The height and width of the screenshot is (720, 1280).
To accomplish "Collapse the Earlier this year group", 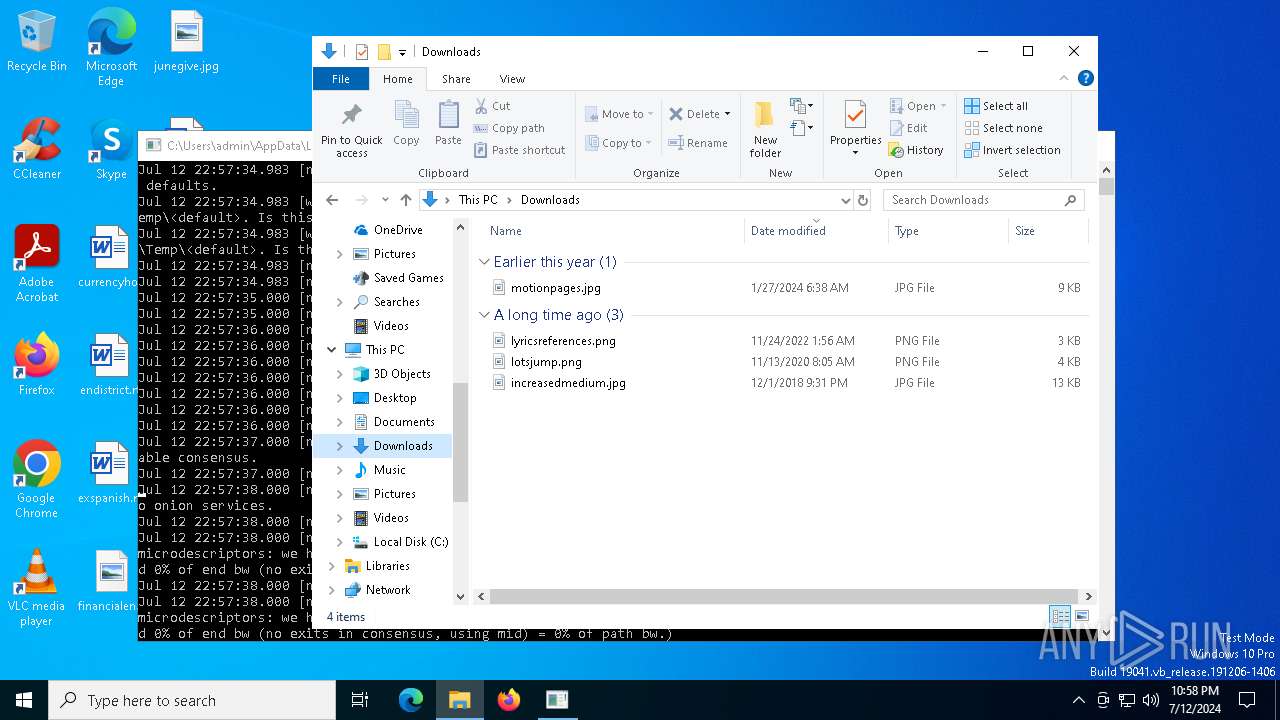I will coord(484,262).
